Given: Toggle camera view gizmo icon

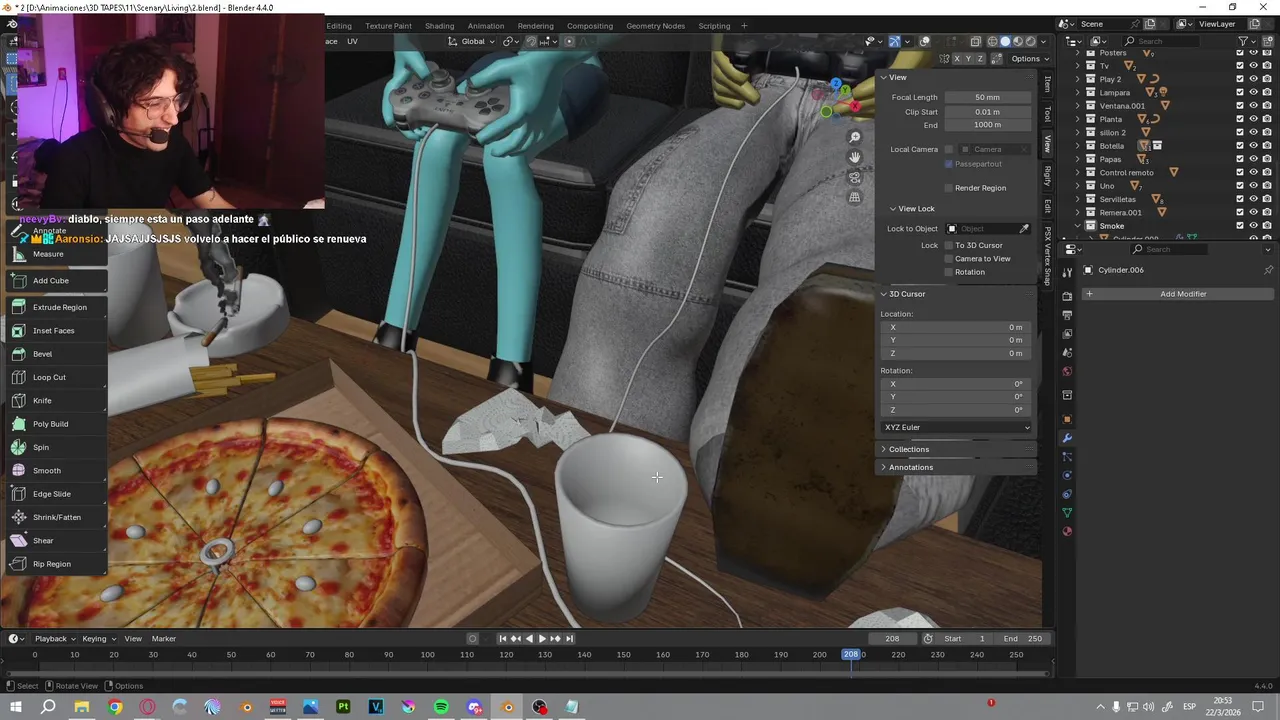Looking at the screenshot, I should pos(854,177).
